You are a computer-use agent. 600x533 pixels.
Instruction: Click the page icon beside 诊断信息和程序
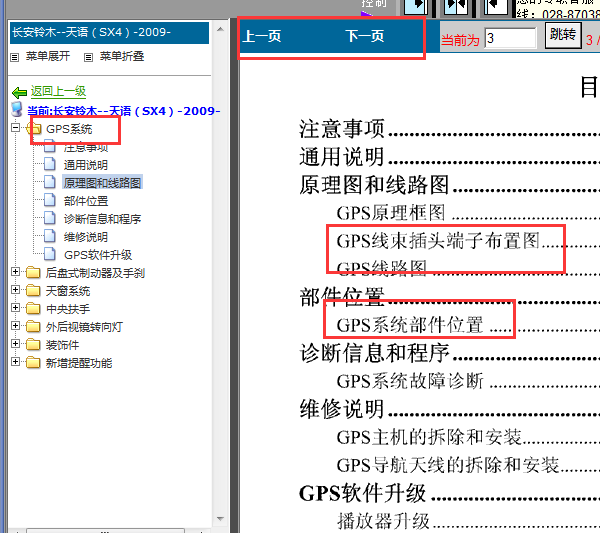coord(49,218)
